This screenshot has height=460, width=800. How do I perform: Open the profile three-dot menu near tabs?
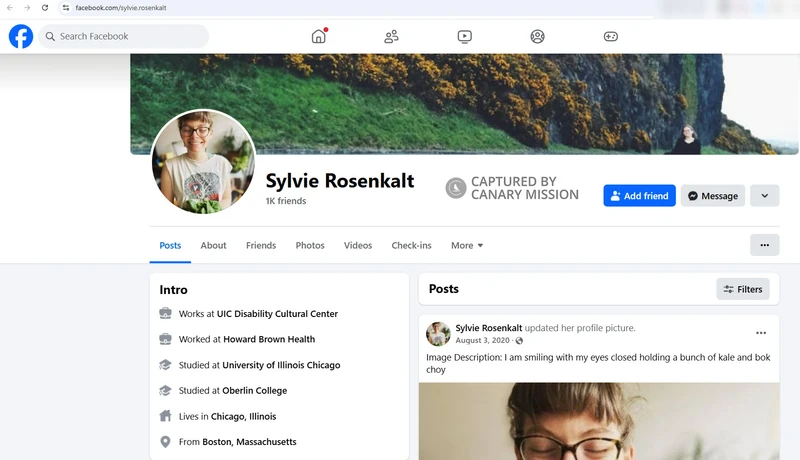[764, 245]
